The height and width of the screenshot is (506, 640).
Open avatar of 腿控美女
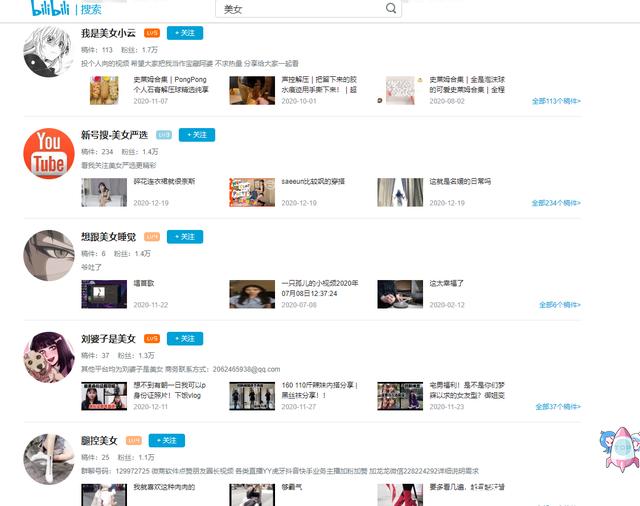(49, 459)
